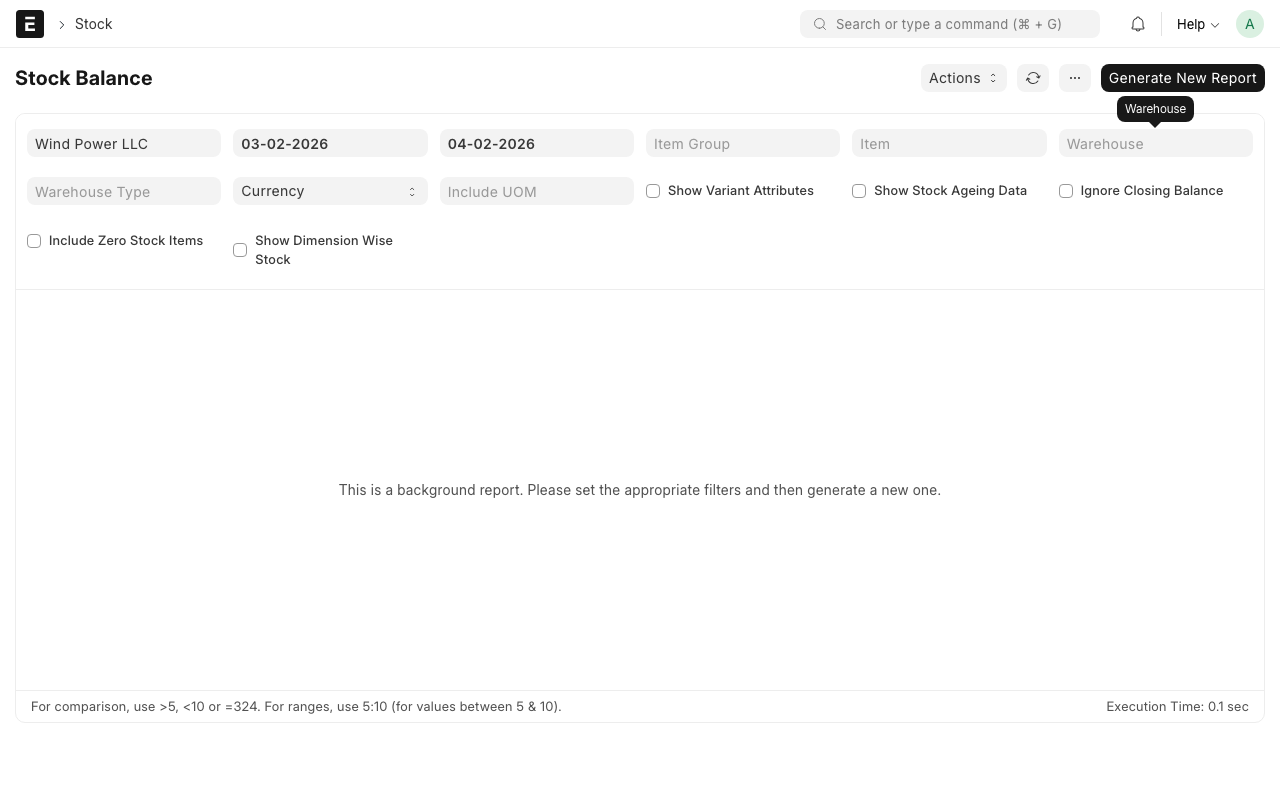Expand the Currency dropdown
The image size is (1280, 800).
[330, 191]
